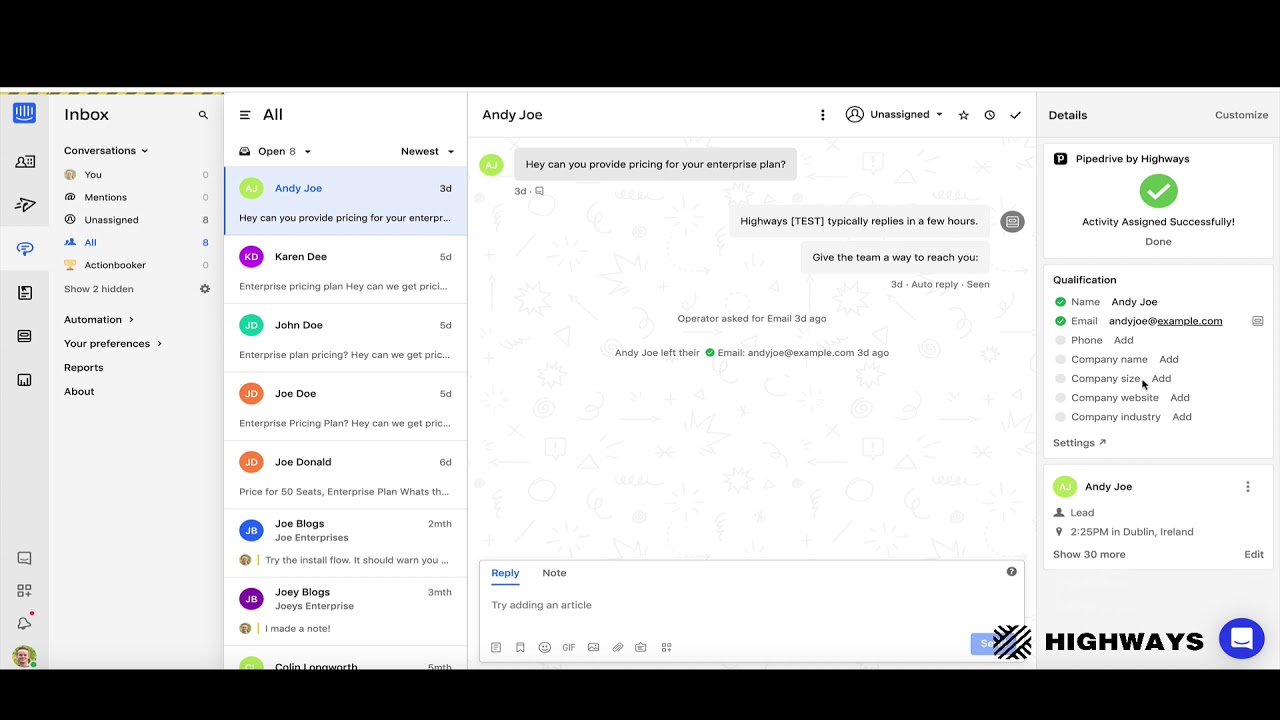Snooze conversation with the clock icon

(x=990, y=115)
